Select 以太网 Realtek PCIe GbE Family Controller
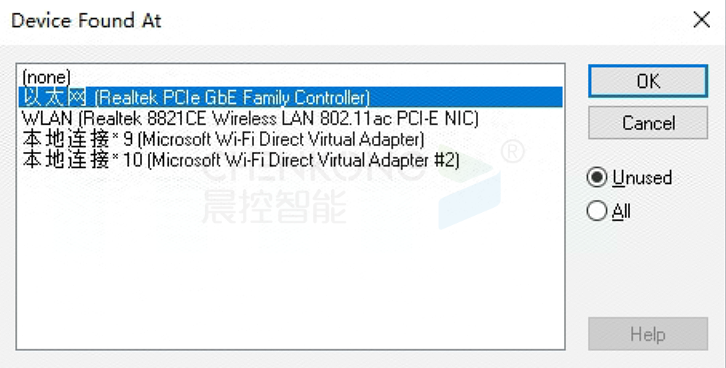726x368 pixels. 290,97
